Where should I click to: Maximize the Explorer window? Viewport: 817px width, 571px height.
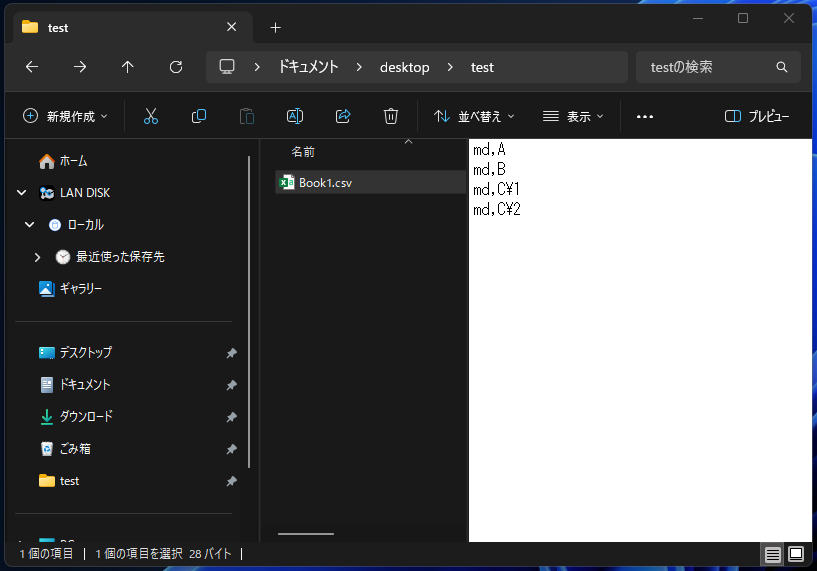point(743,18)
